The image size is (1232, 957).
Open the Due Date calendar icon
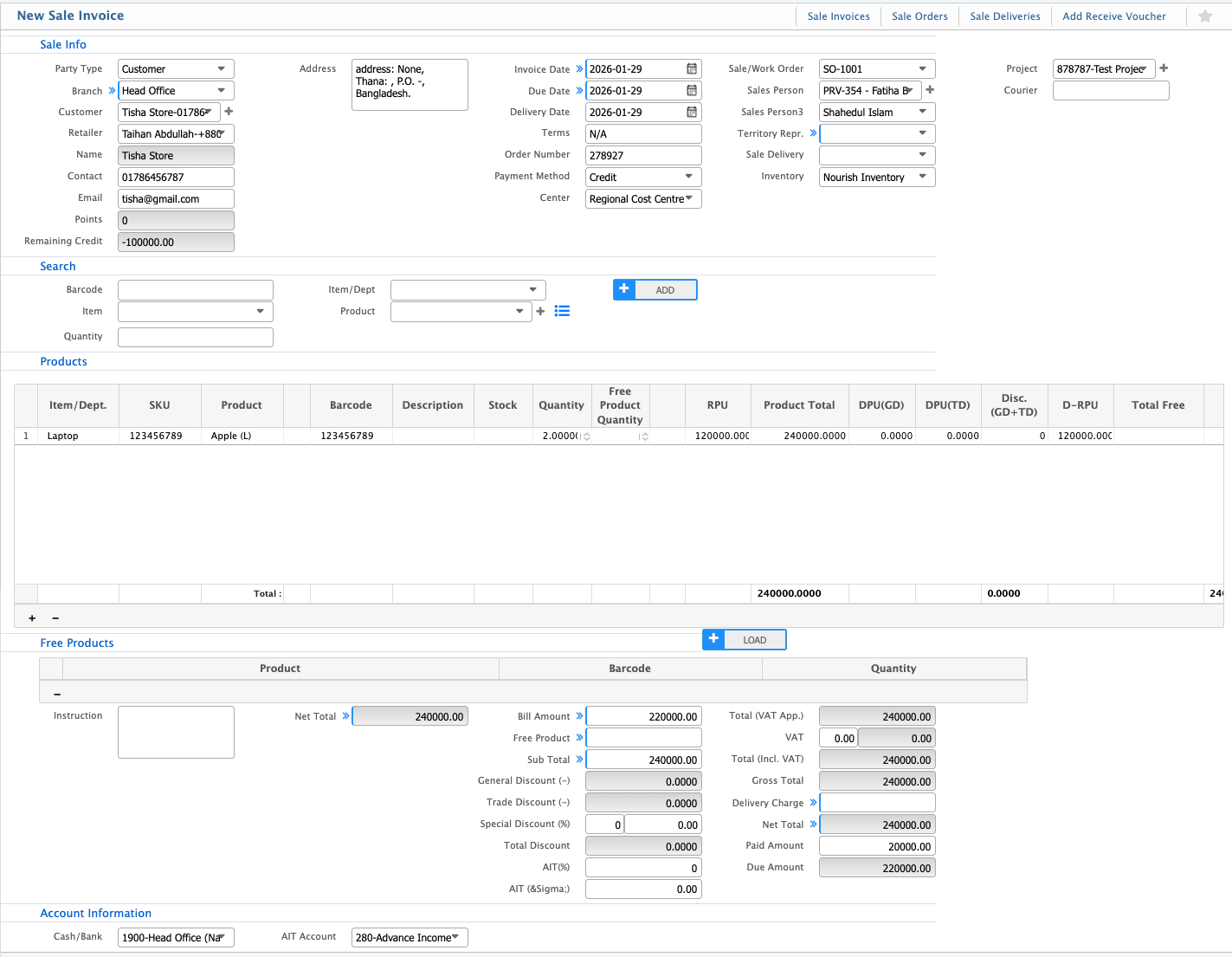[x=692, y=90]
